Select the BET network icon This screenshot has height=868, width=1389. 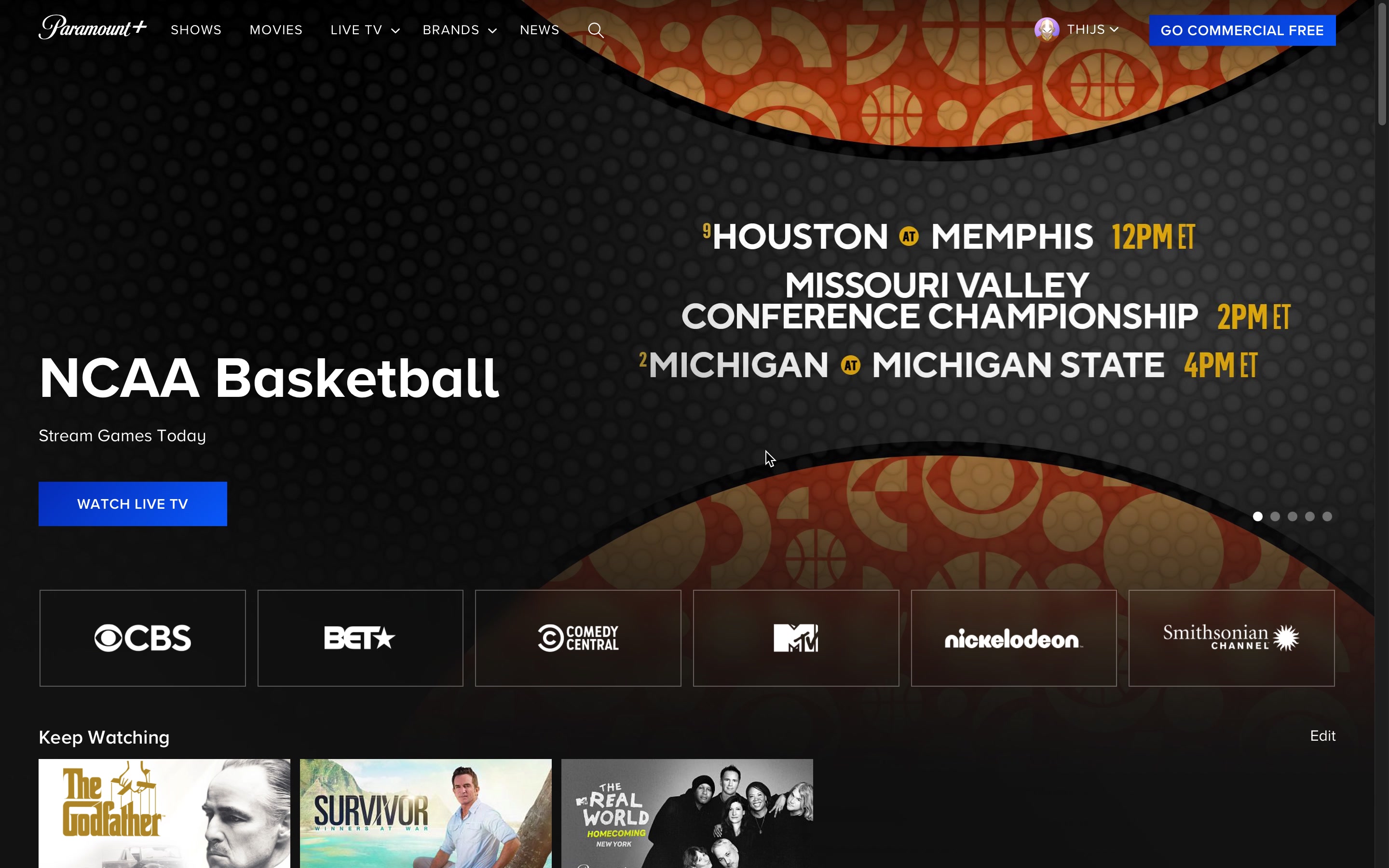coord(360,637)
